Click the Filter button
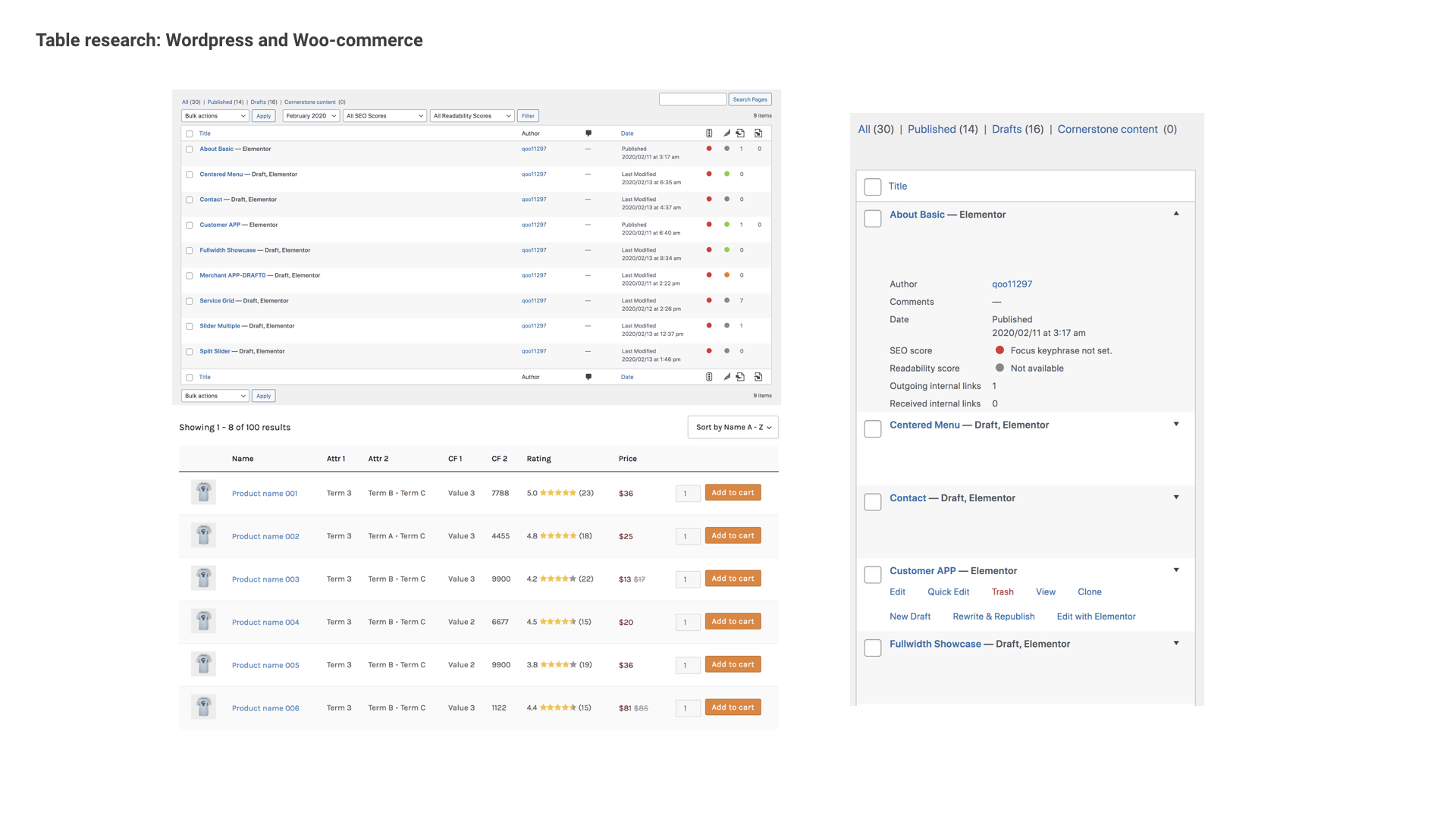 528,116
